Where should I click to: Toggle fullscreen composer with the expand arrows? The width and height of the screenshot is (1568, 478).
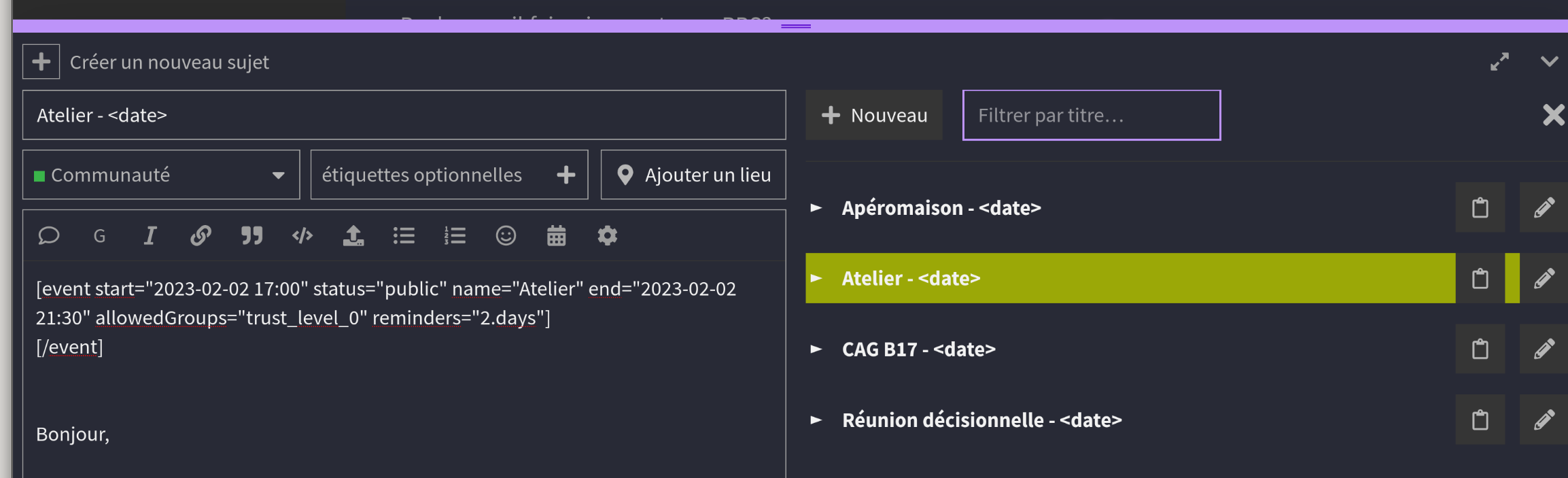(1499, 62)
